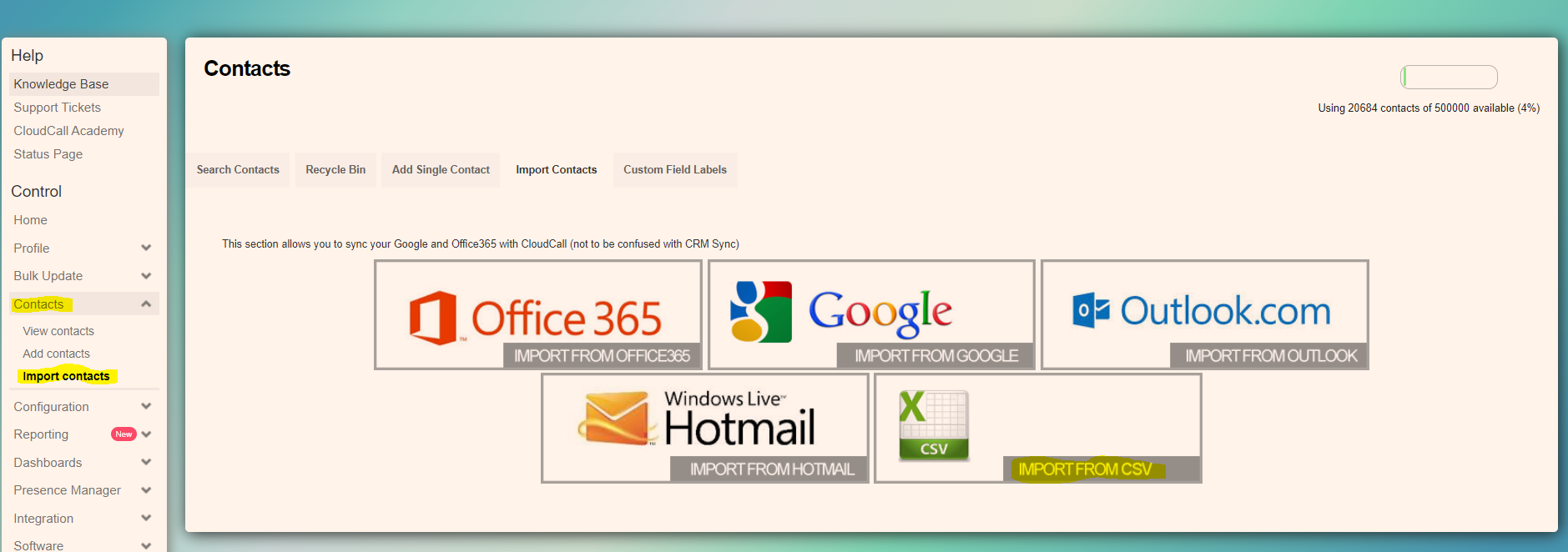Click the New badge beside Reporting
Screen dimensions: 1568x552
click(x=124, y=434)
